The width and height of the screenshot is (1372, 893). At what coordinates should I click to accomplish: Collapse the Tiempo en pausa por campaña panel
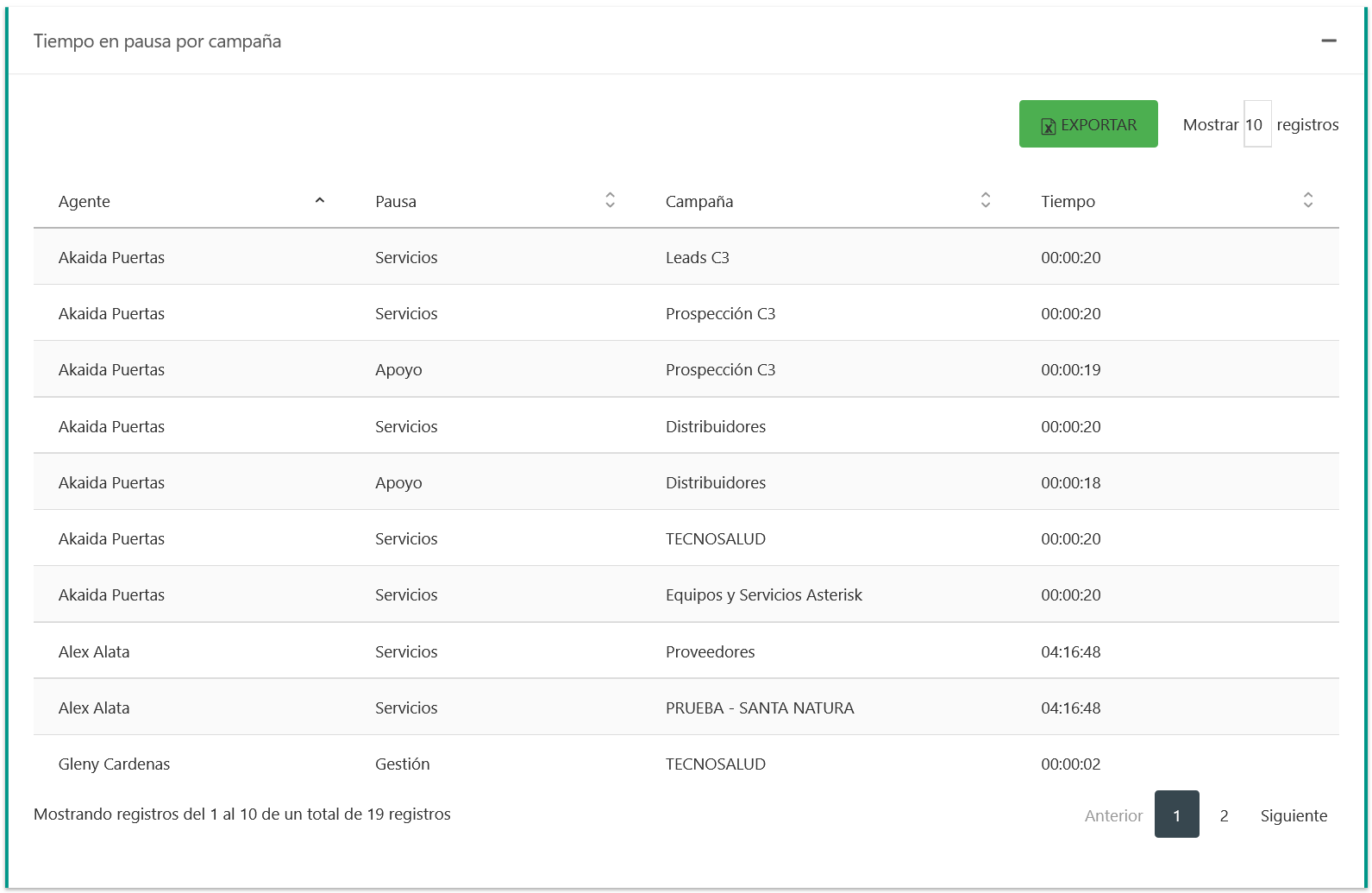[1328, 41]
